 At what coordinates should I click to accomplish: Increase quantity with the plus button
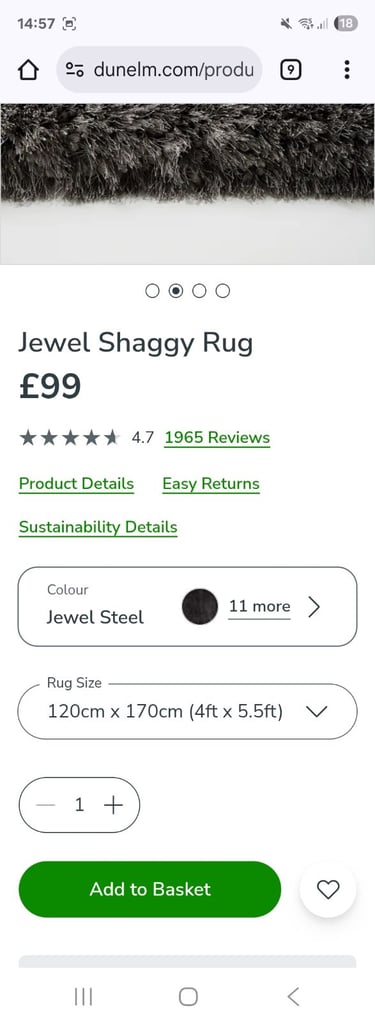[114, 805]
